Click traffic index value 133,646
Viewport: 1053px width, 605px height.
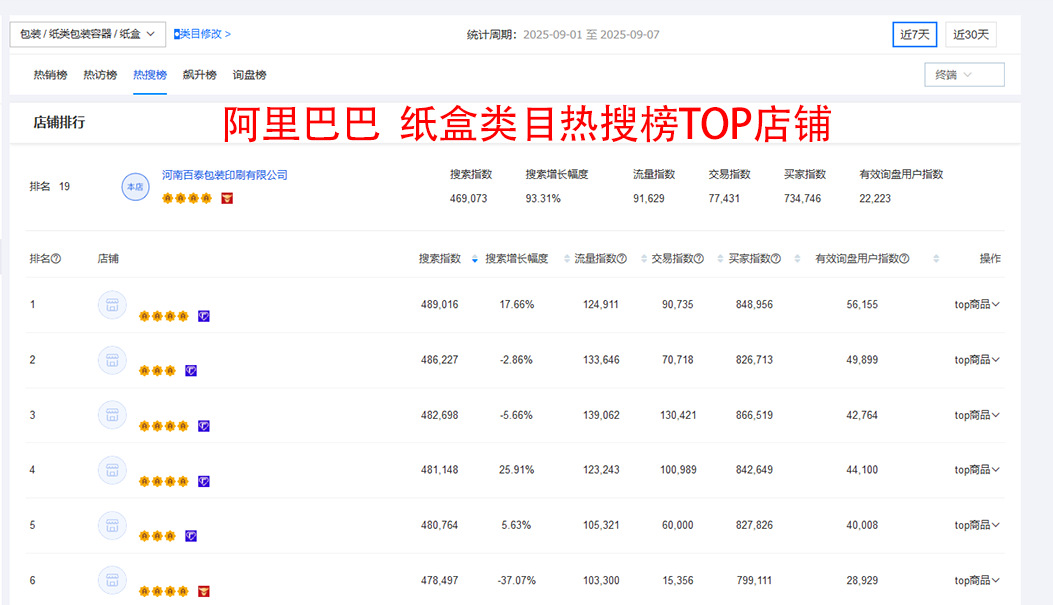601,360
